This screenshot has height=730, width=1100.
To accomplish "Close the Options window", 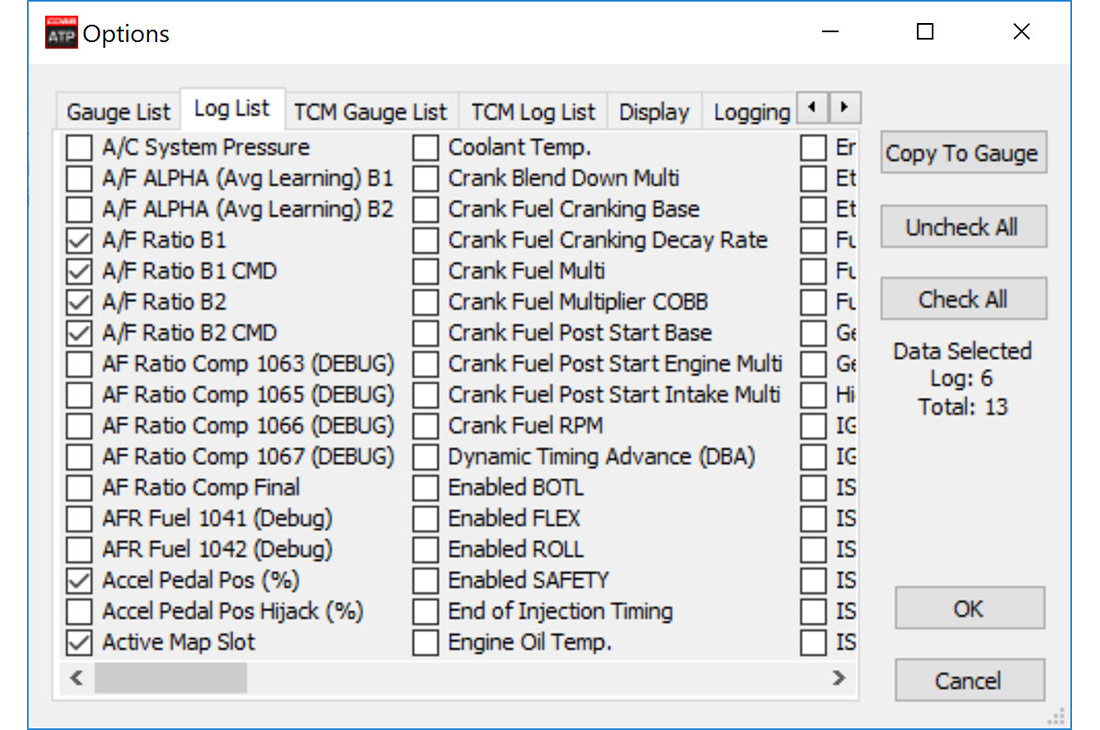I will click(1021, 32).
